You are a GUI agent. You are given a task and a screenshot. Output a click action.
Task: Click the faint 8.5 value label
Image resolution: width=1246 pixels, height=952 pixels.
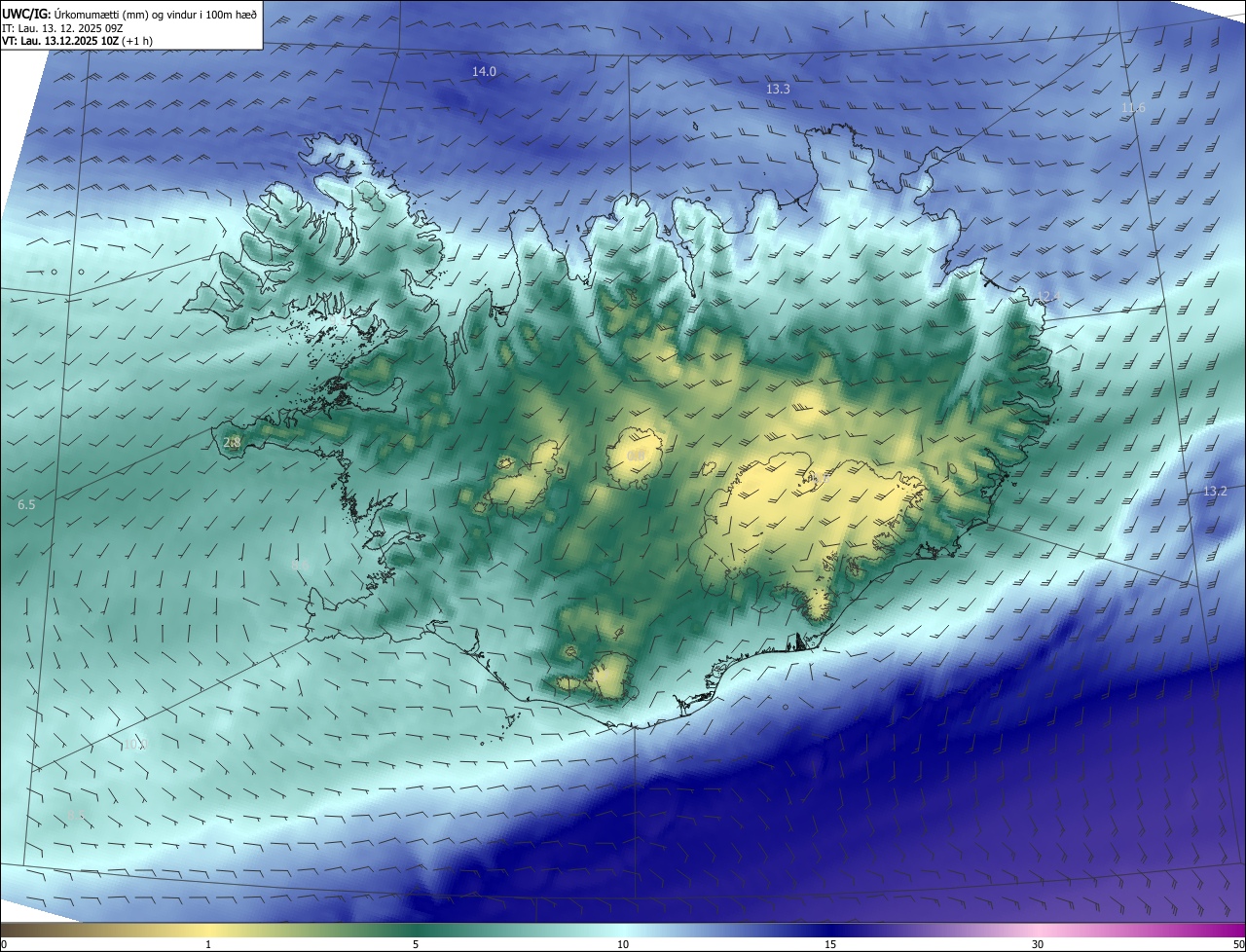click(77, 816)
